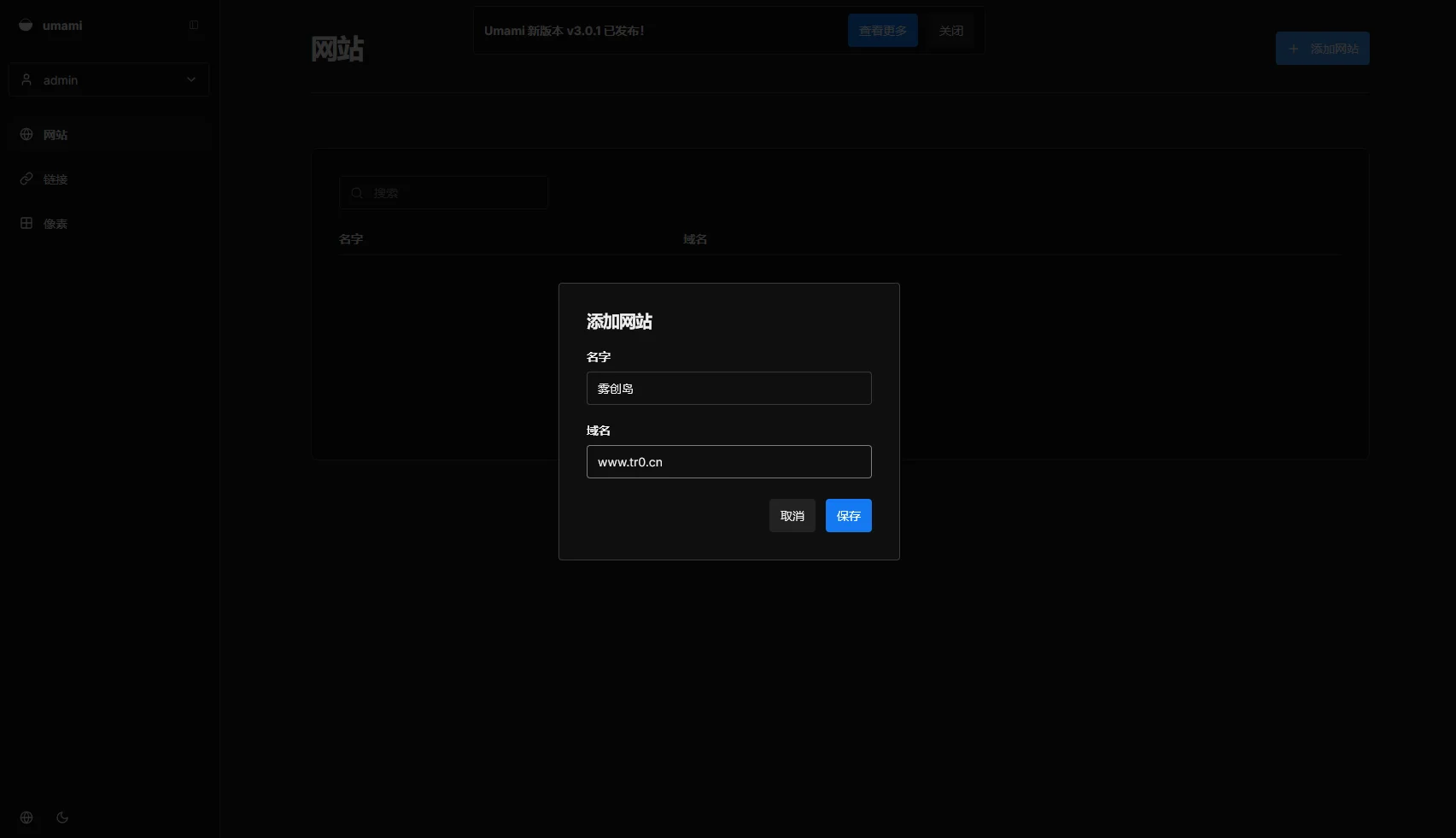This screenshot has height=838, width=1456.
Task: Click the grid icon beside 像素
Action: coord(26,223)
